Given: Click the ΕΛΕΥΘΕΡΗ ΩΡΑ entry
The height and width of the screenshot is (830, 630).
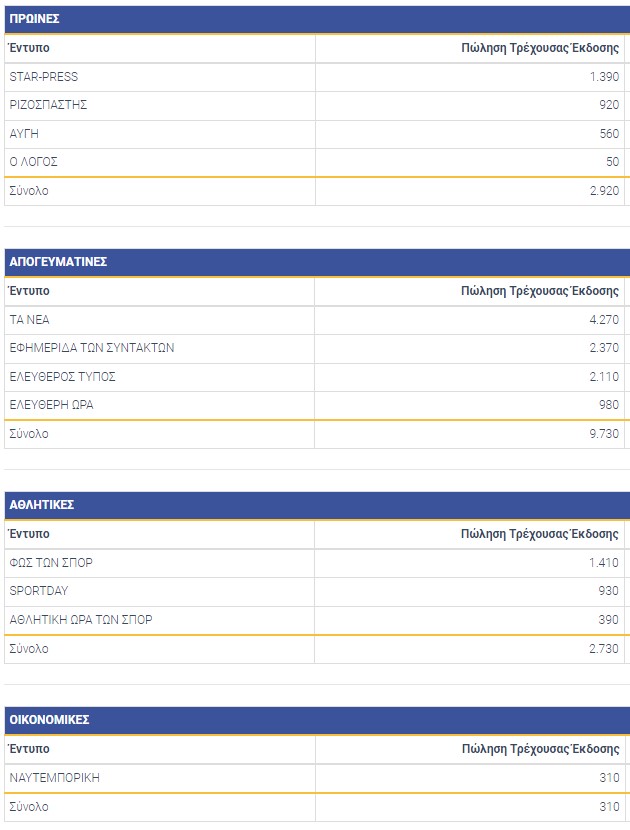Looking at the screenshot, I should [x=52, y=405].
